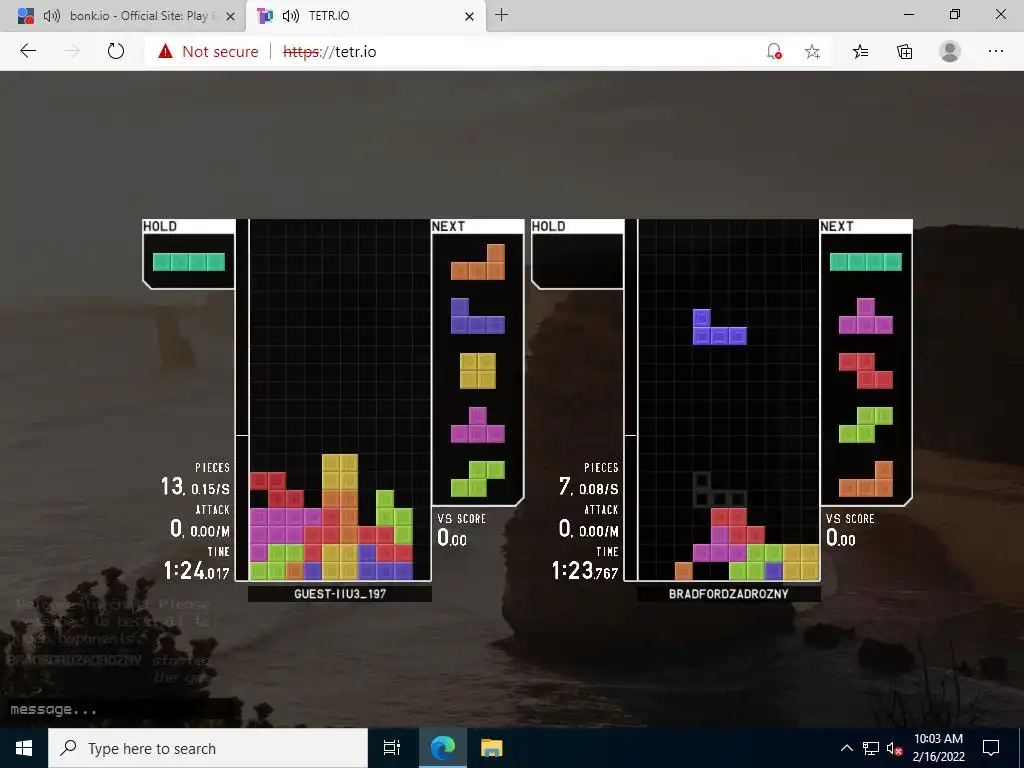The width and height of the screenshot is (1024, 768).
Task: Click the GUEST-IIU3_197 player name
Action: 340,594
